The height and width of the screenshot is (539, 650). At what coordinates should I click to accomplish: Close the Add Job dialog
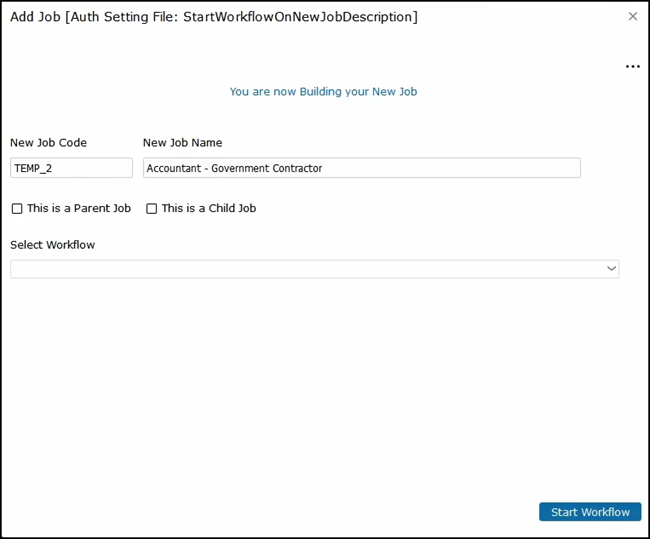tap(632, 17)
